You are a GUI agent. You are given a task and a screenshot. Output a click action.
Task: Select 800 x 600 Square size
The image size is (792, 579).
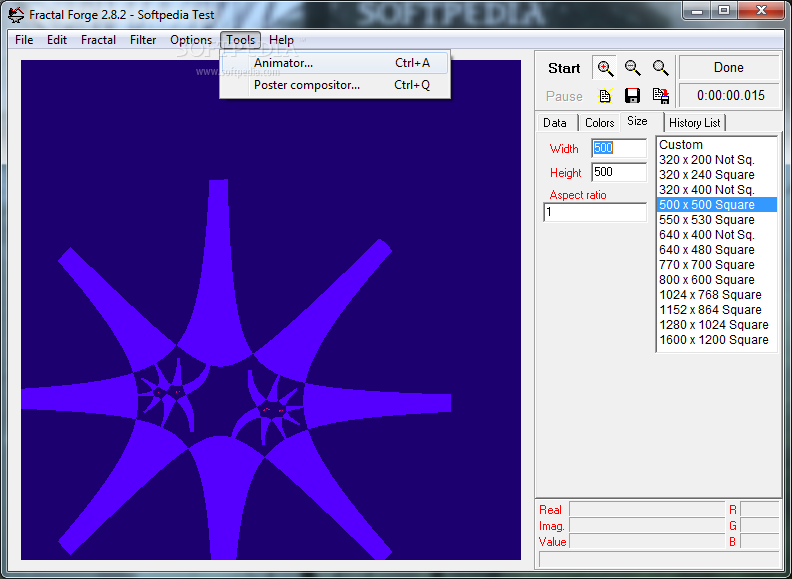716,280
